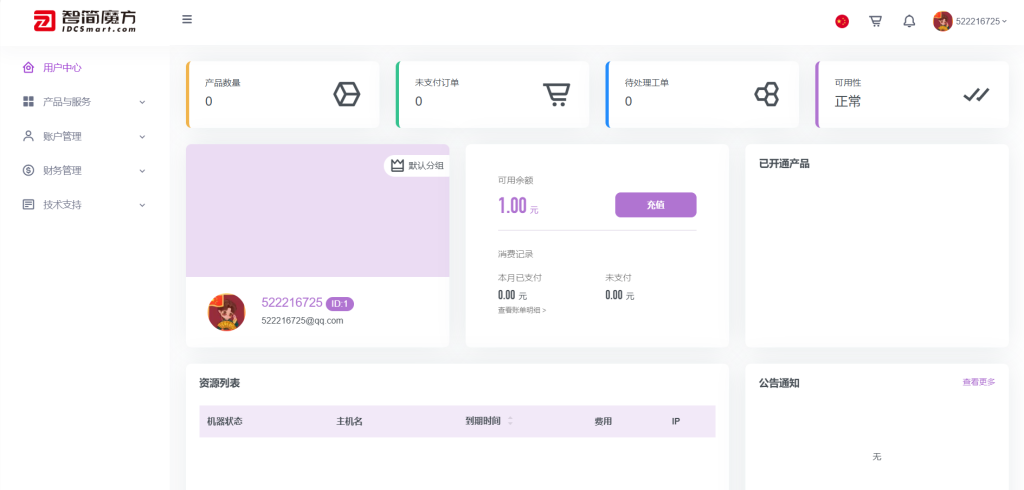The image size is (1024, 490).
Task: Click the 产品数量 label
Action: coord(223,83)
